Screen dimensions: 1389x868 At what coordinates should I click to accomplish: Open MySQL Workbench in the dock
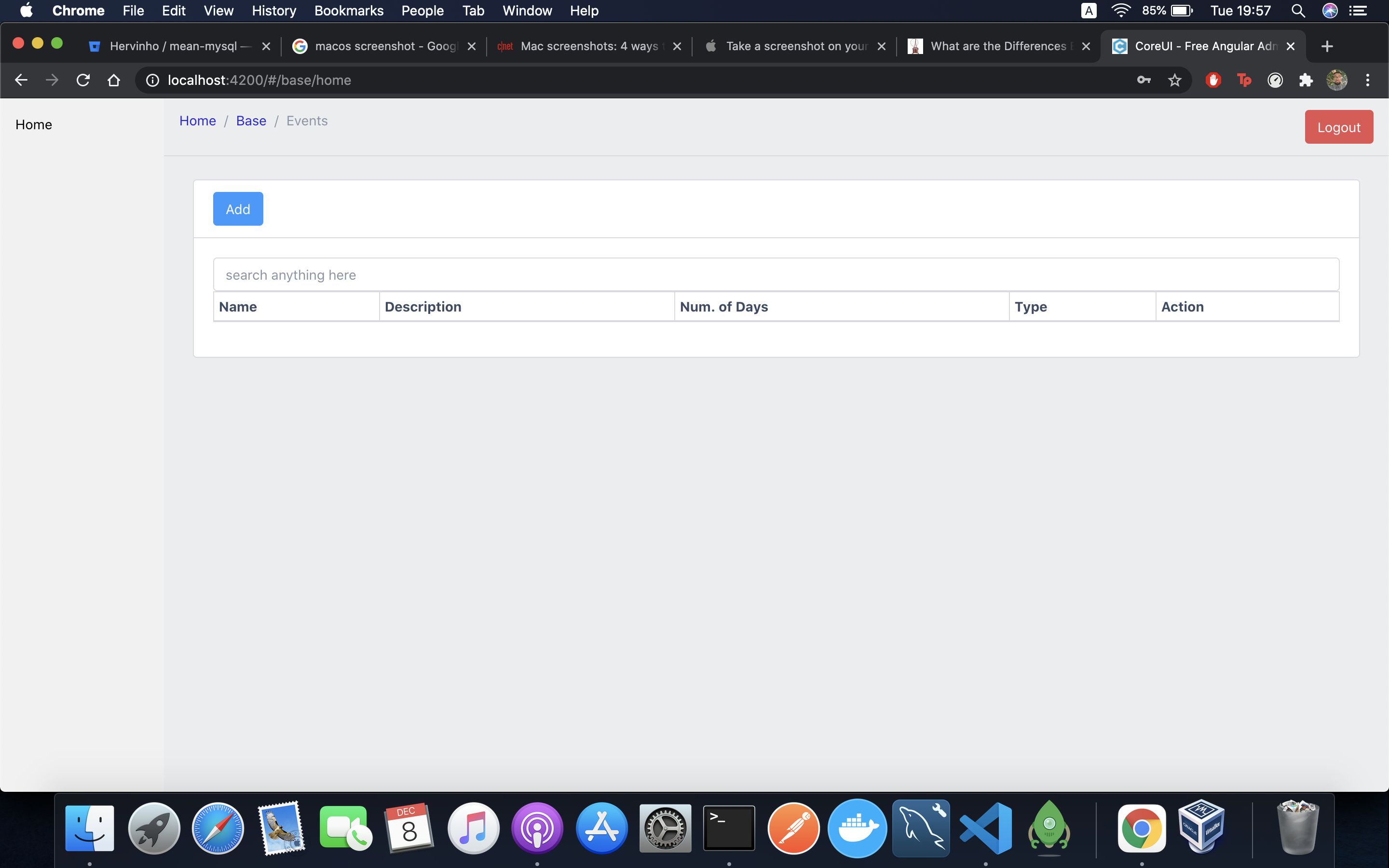(921, 828)
